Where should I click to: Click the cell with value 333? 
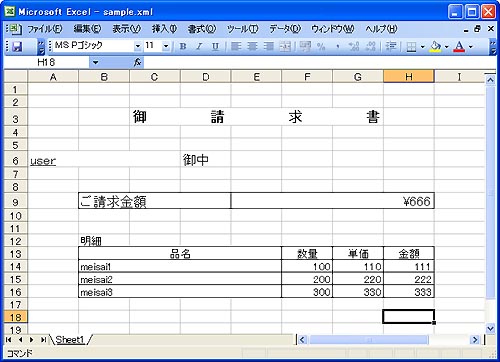[x=409, y=292]
